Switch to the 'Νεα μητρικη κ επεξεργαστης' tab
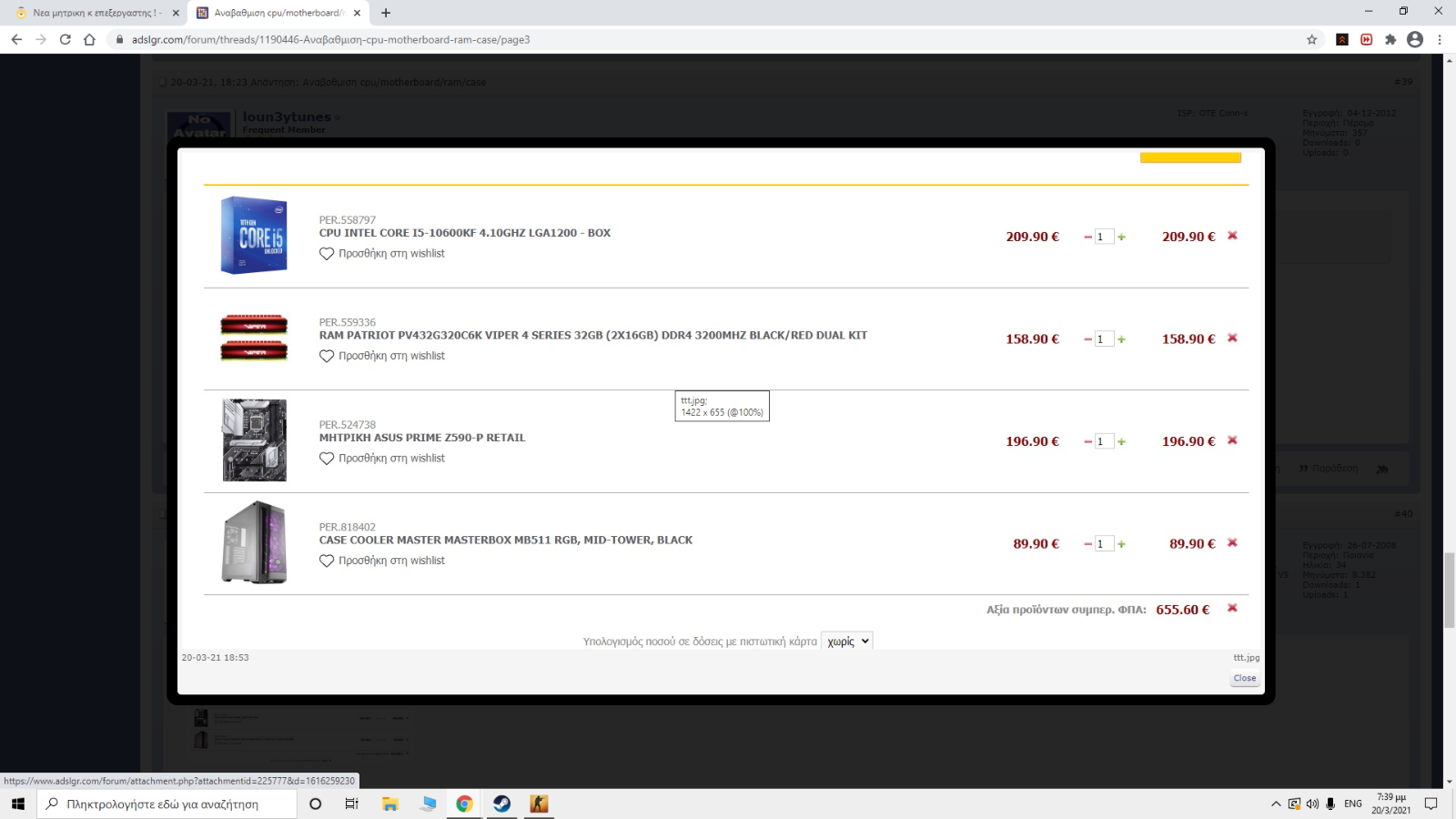 pyautogui.click(x=96, y=13)
